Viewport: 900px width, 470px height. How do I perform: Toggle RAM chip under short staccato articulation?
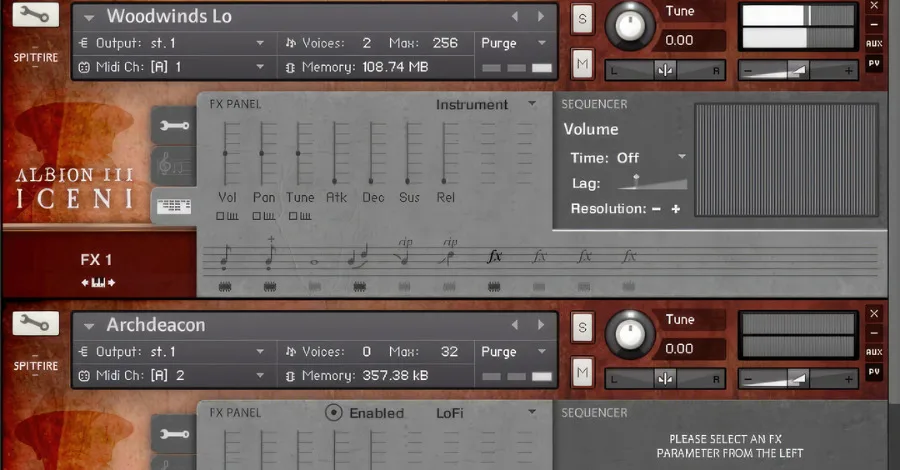[x=224, y=286]
